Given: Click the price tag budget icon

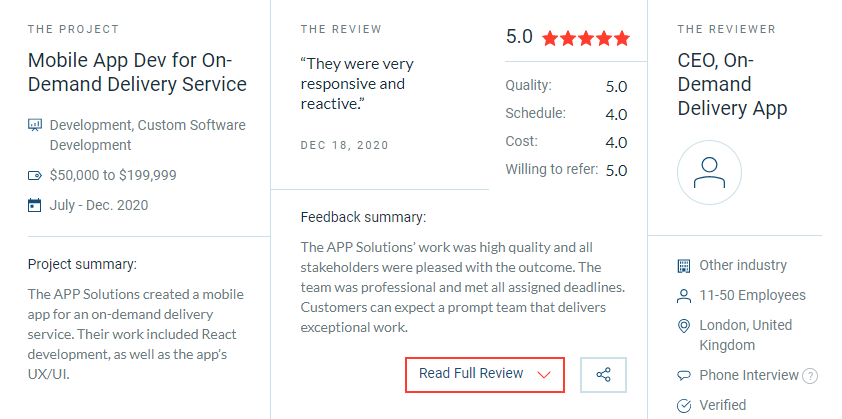Looking at the screenshot, I should (x=34, y=176).
